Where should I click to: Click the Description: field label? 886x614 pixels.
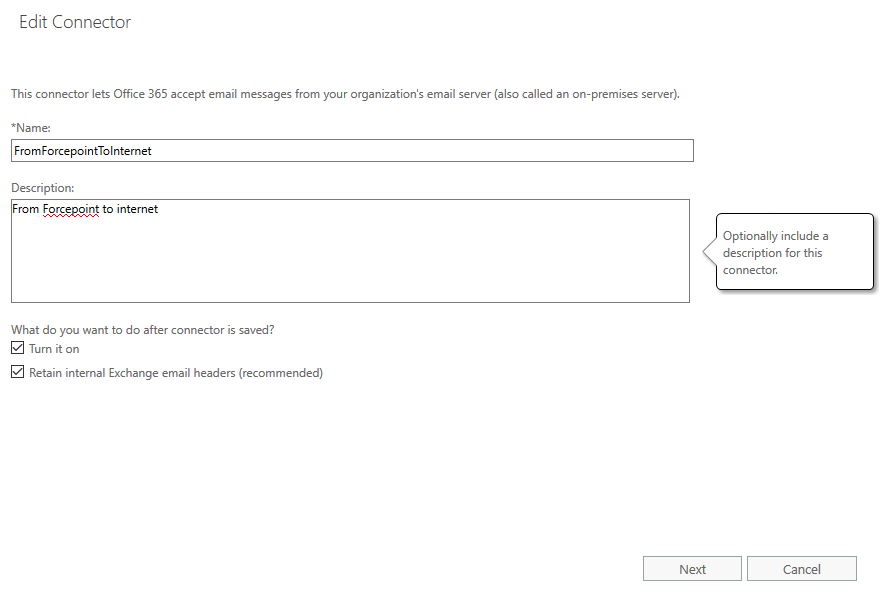[43, 188]
